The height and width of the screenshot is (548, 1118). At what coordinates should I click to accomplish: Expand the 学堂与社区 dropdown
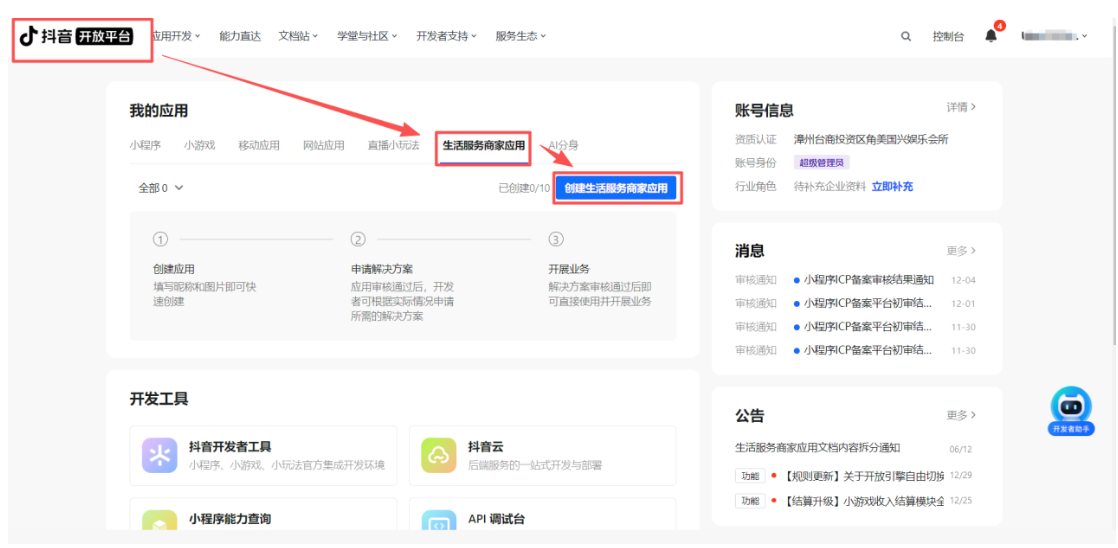click(367, 36)
